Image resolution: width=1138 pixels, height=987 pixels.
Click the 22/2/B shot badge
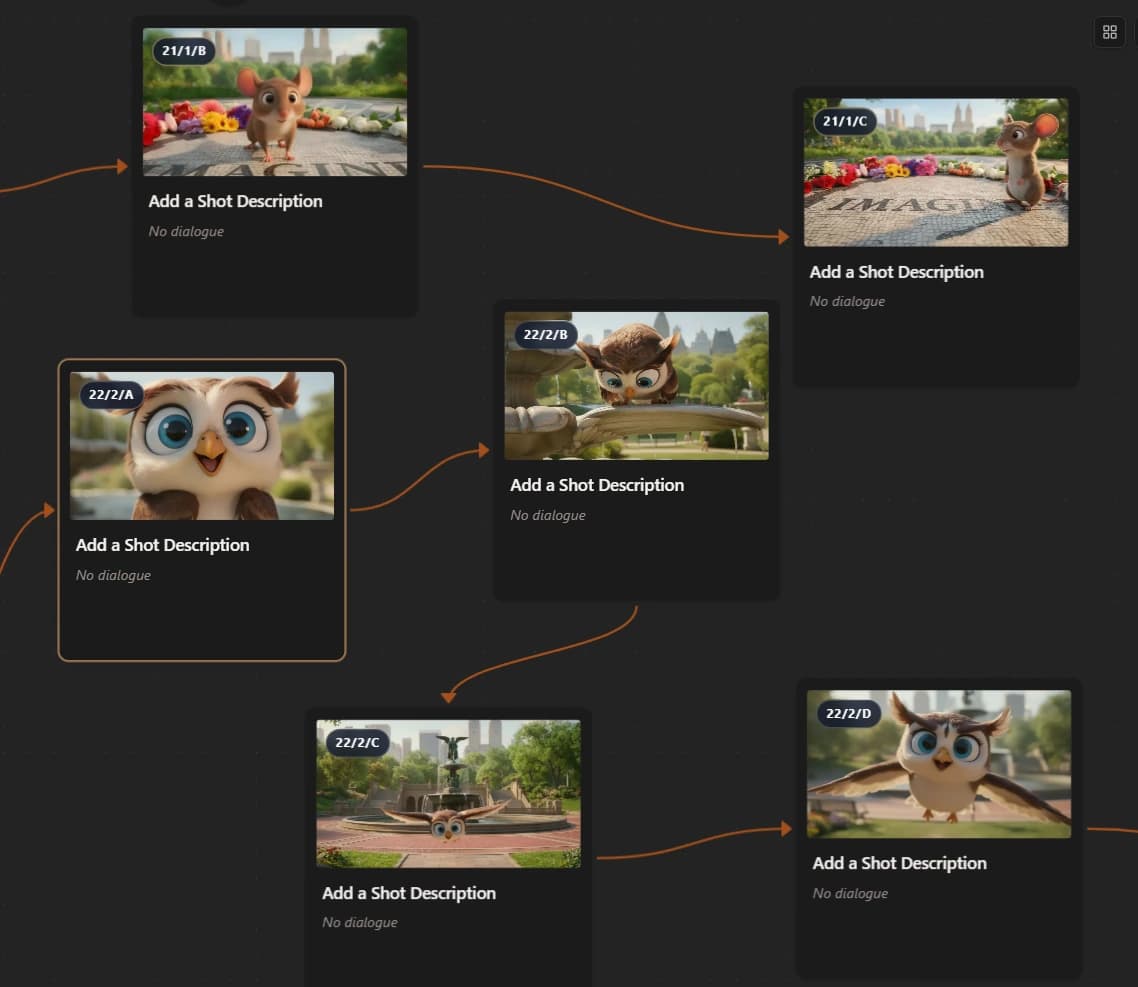(545, 335)
